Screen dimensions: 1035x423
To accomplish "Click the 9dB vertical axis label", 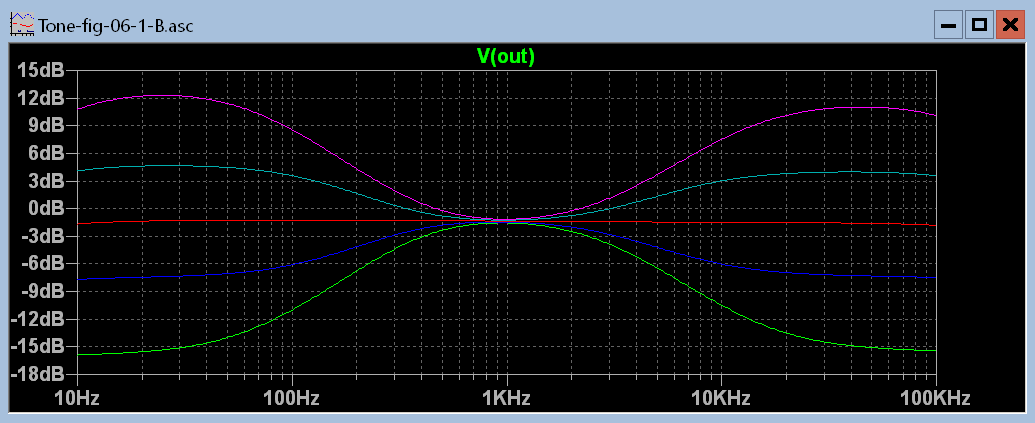I will [44, 125].
